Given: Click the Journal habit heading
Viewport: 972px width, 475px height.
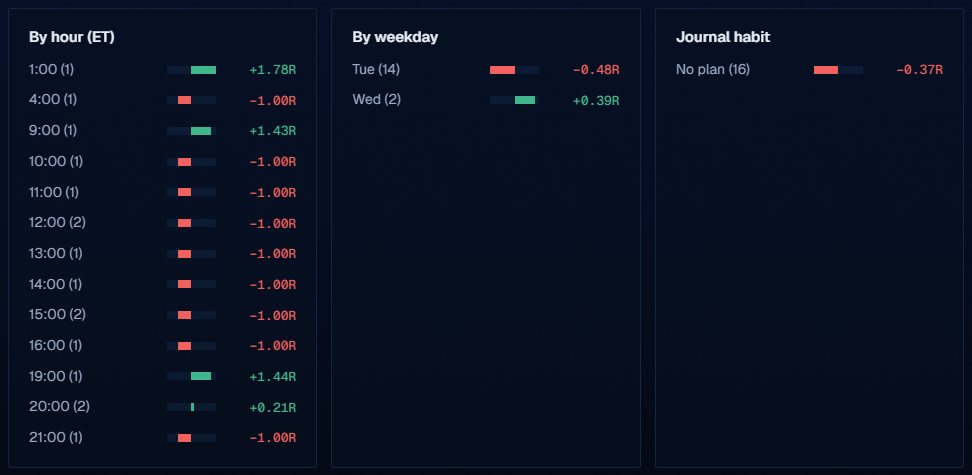Looking at the screenshot, I should pyautogui.click(x=723, y=37).
